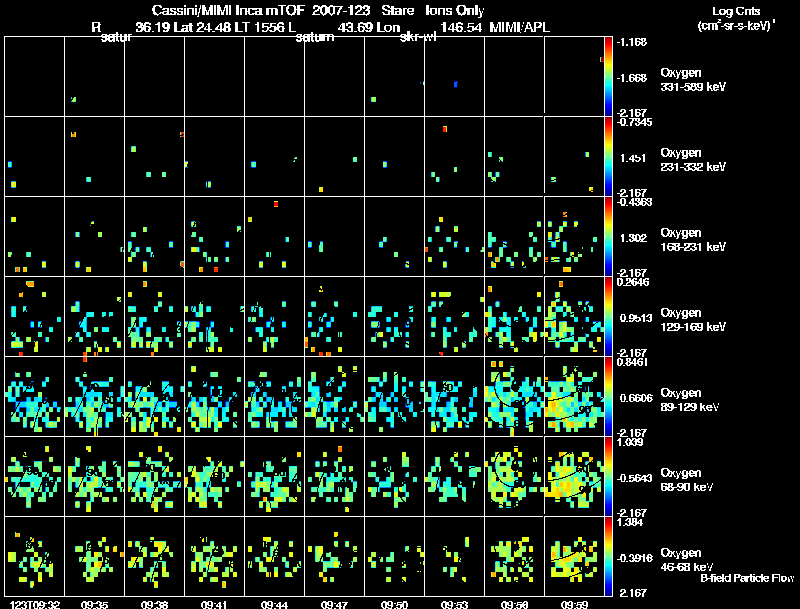This screenshot has height=609, width=800.
Task: Click the '146.54' longitude value
Action: tap(461, 27)
